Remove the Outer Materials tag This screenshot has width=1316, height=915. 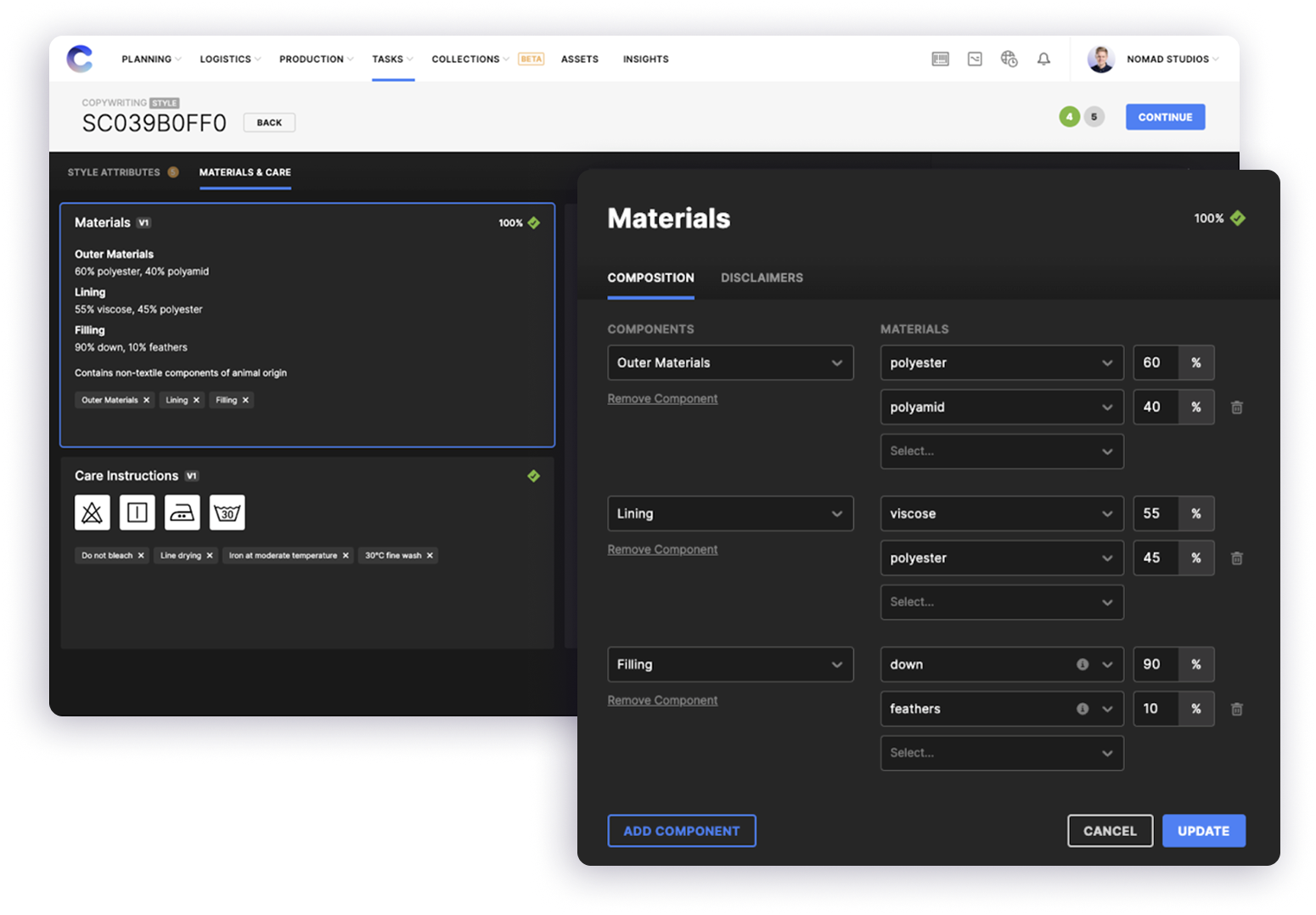[x=146, y=400]
